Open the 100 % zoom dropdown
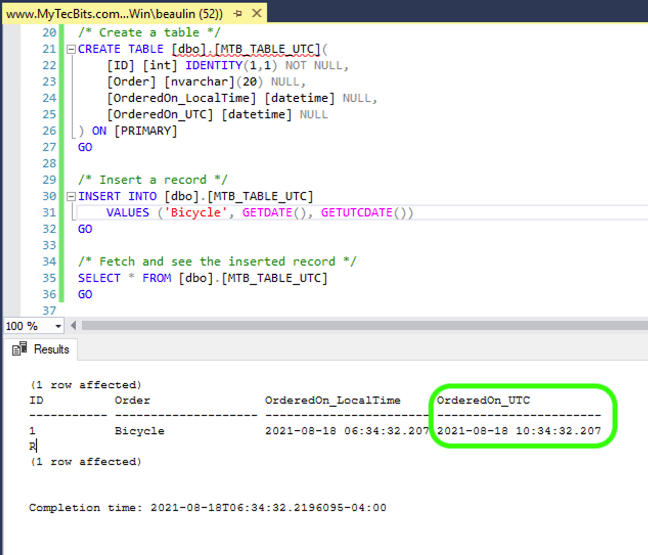The image size is (648, 555). [x=58, y=327]
